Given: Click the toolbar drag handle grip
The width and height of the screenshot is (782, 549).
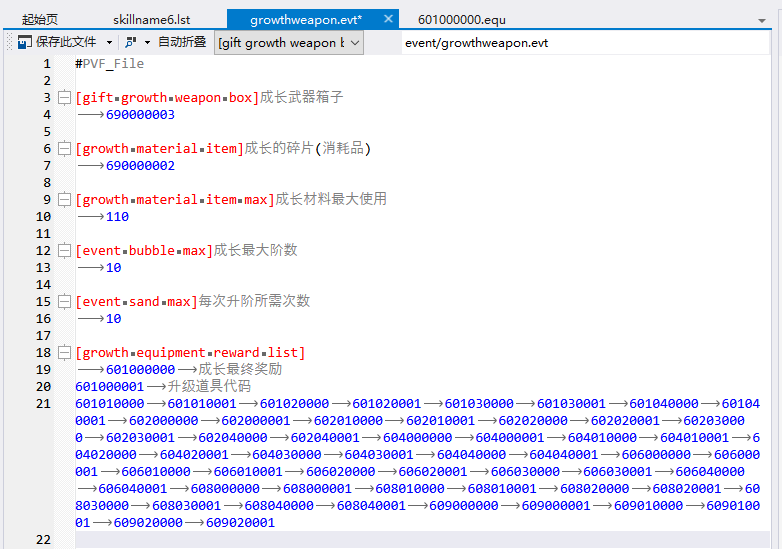Looking at the screenshot, I should (x=9, y=42).
